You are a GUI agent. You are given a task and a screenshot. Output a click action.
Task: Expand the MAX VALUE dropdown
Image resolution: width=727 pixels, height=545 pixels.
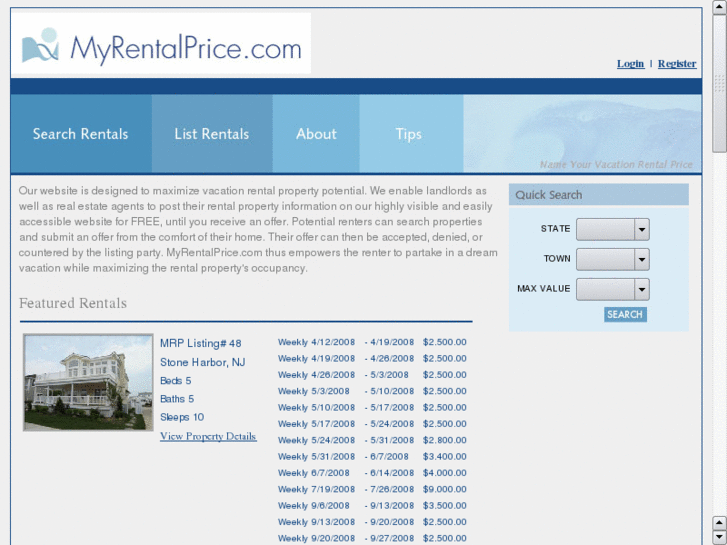coord(612,289)
